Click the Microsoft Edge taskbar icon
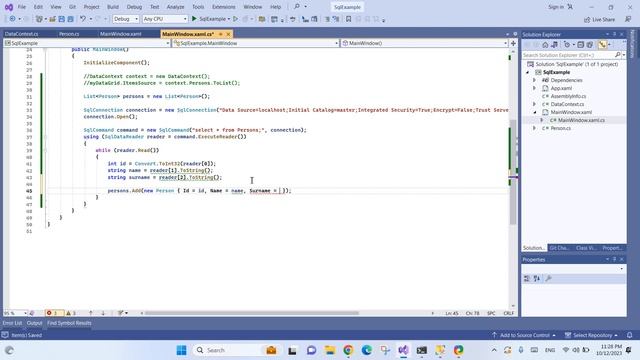 pyautogui.click(x=367, y=350)
